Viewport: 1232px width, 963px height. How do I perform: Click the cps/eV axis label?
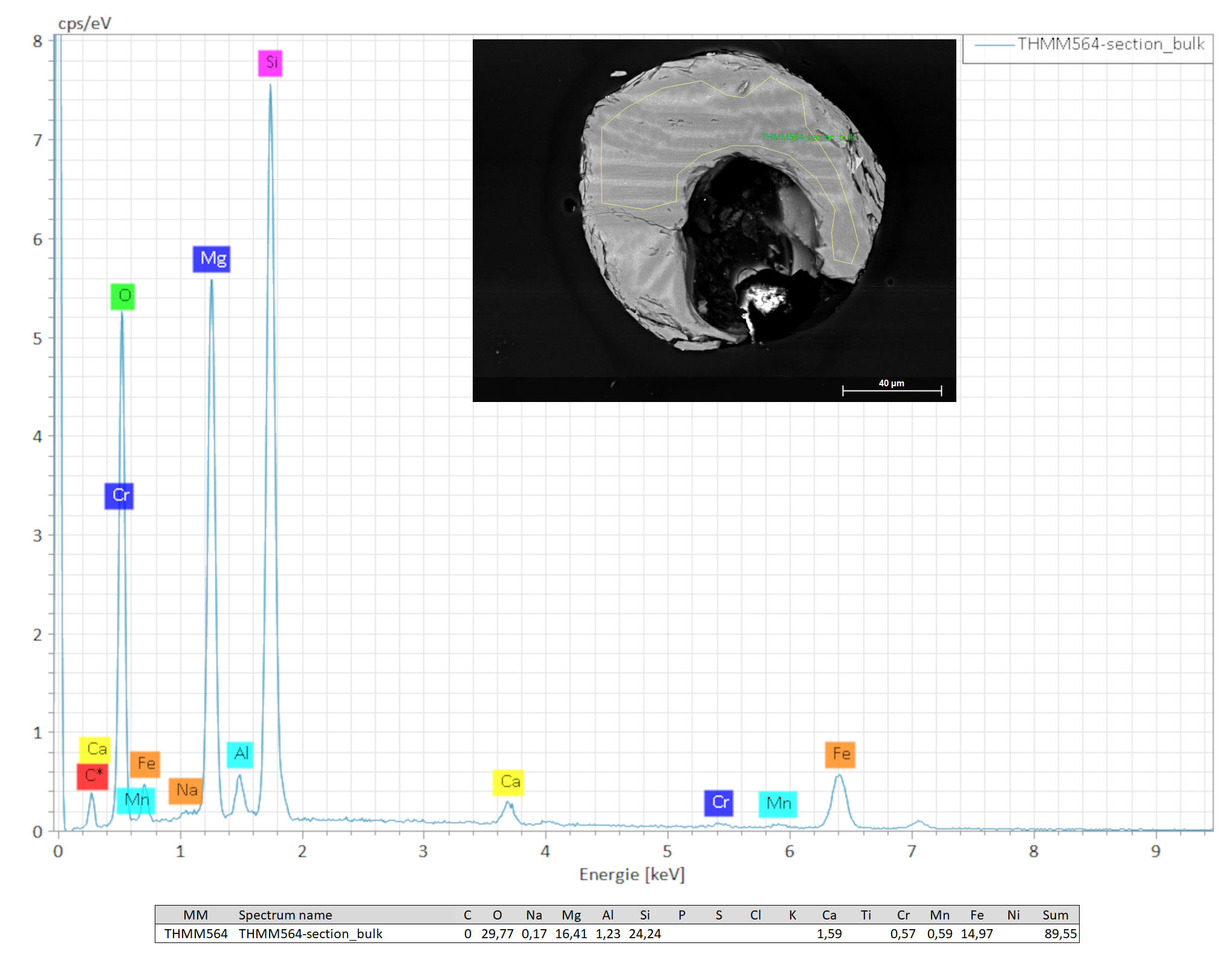pos(85,24)
